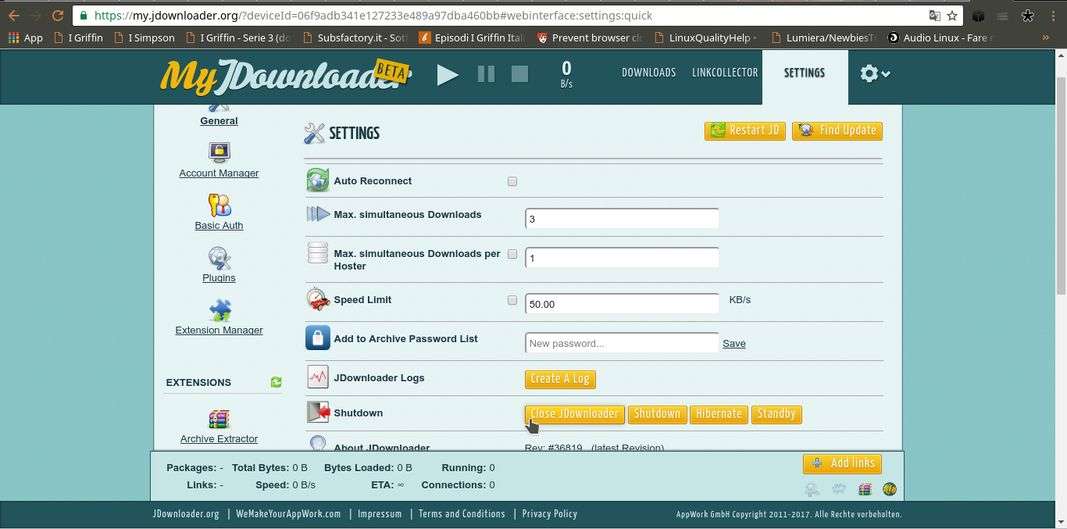1067x529 pixels.
Task: Select the Plugins sidebar icon
Action: 219,258
